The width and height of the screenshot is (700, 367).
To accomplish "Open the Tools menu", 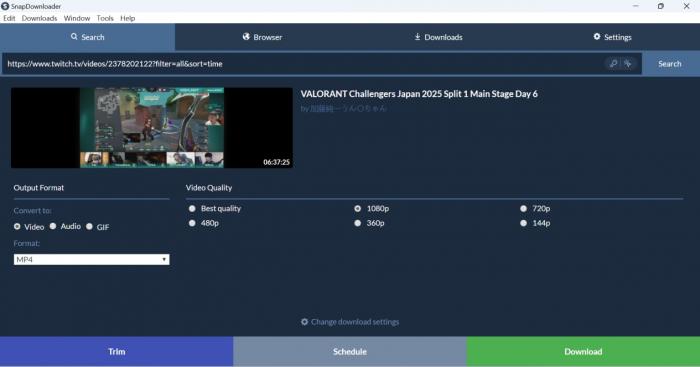I will click(x=105, y=18).
